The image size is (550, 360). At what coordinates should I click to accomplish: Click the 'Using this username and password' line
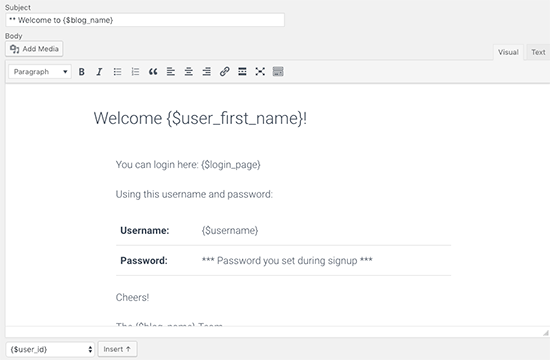194,194
